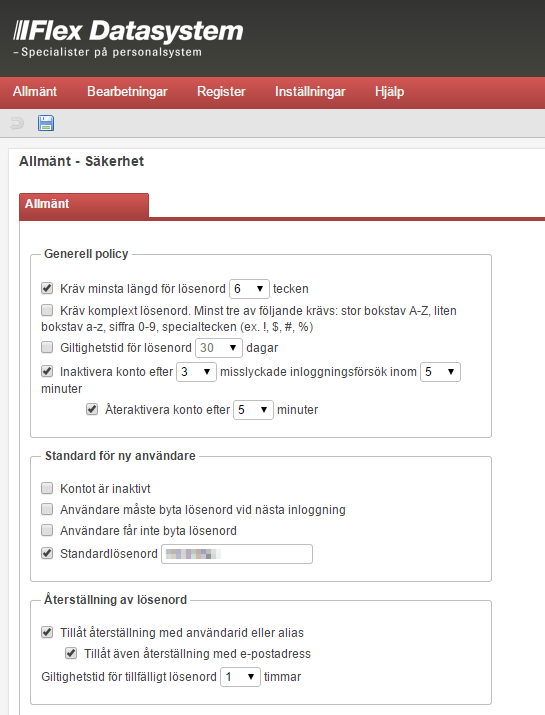Select the Allmänt tab in Säkerhet
545x715 pixels.
[84, 205]
